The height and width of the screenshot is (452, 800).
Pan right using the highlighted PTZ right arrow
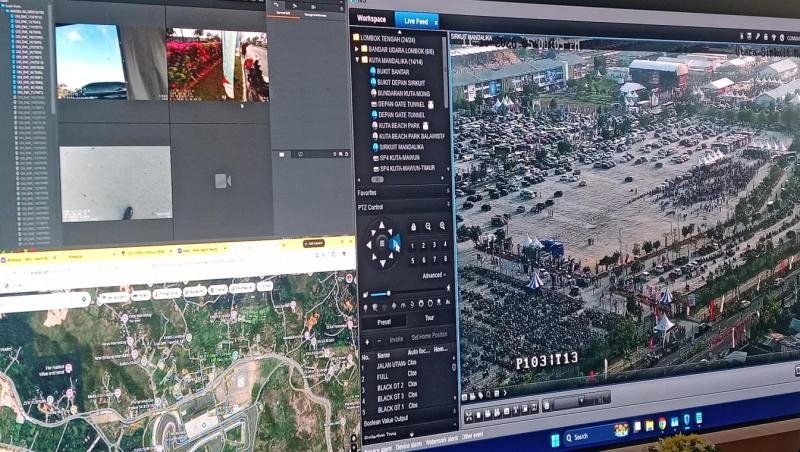(x=395, y=244)
